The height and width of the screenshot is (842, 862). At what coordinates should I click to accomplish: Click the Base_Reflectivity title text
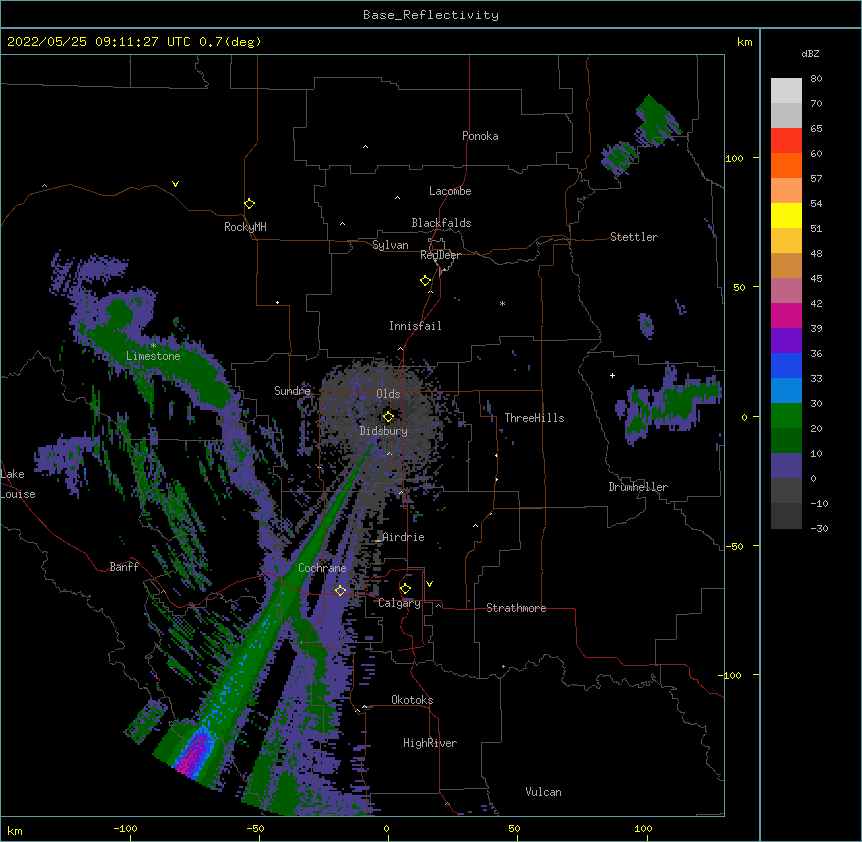(431, 15)
